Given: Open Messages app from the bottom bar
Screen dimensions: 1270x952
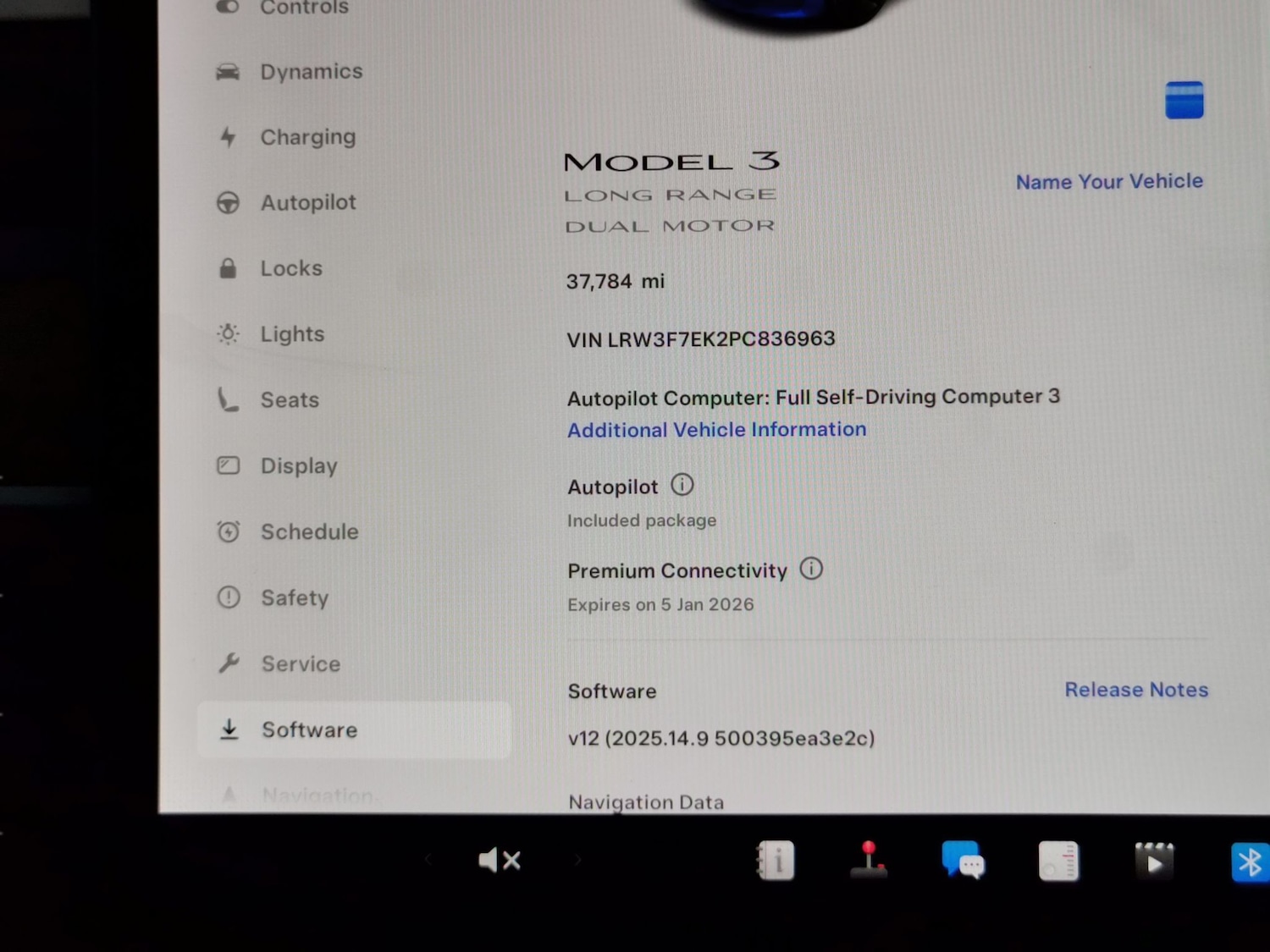Looking at the screenshot, I should [x=964, y=860].
